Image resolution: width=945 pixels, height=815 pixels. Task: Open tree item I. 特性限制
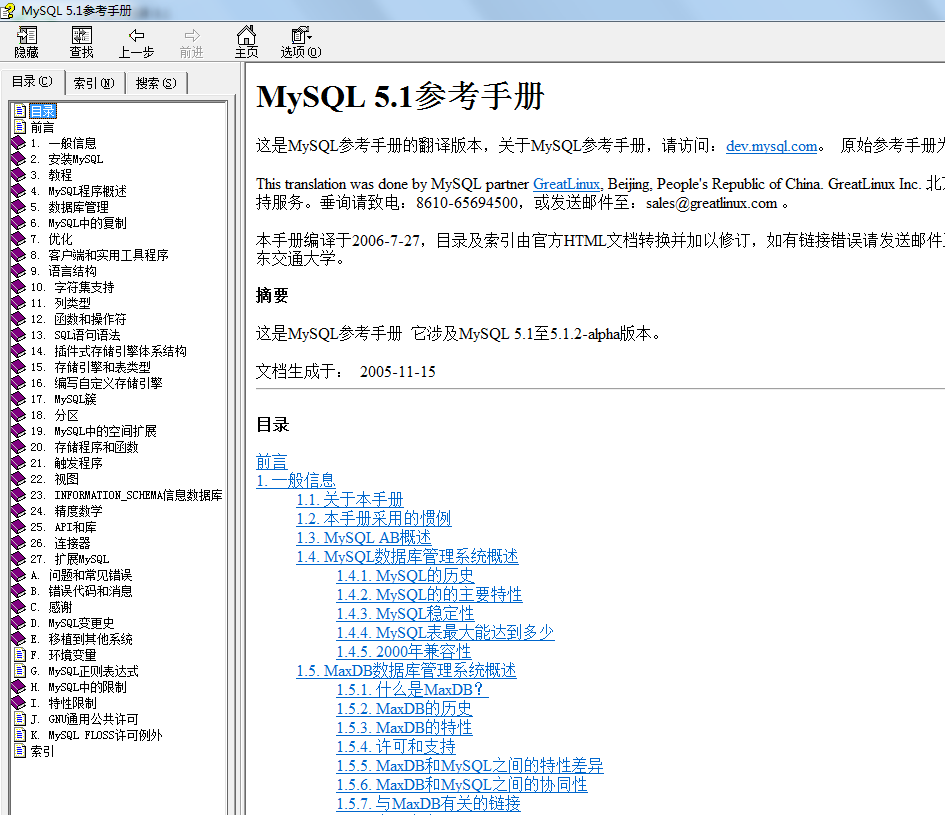[x=63, y=703]
